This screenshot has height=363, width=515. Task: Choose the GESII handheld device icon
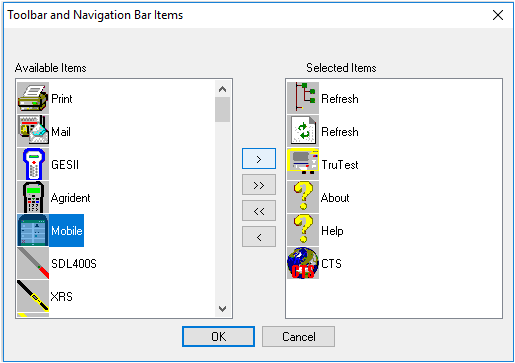[33, 164]
